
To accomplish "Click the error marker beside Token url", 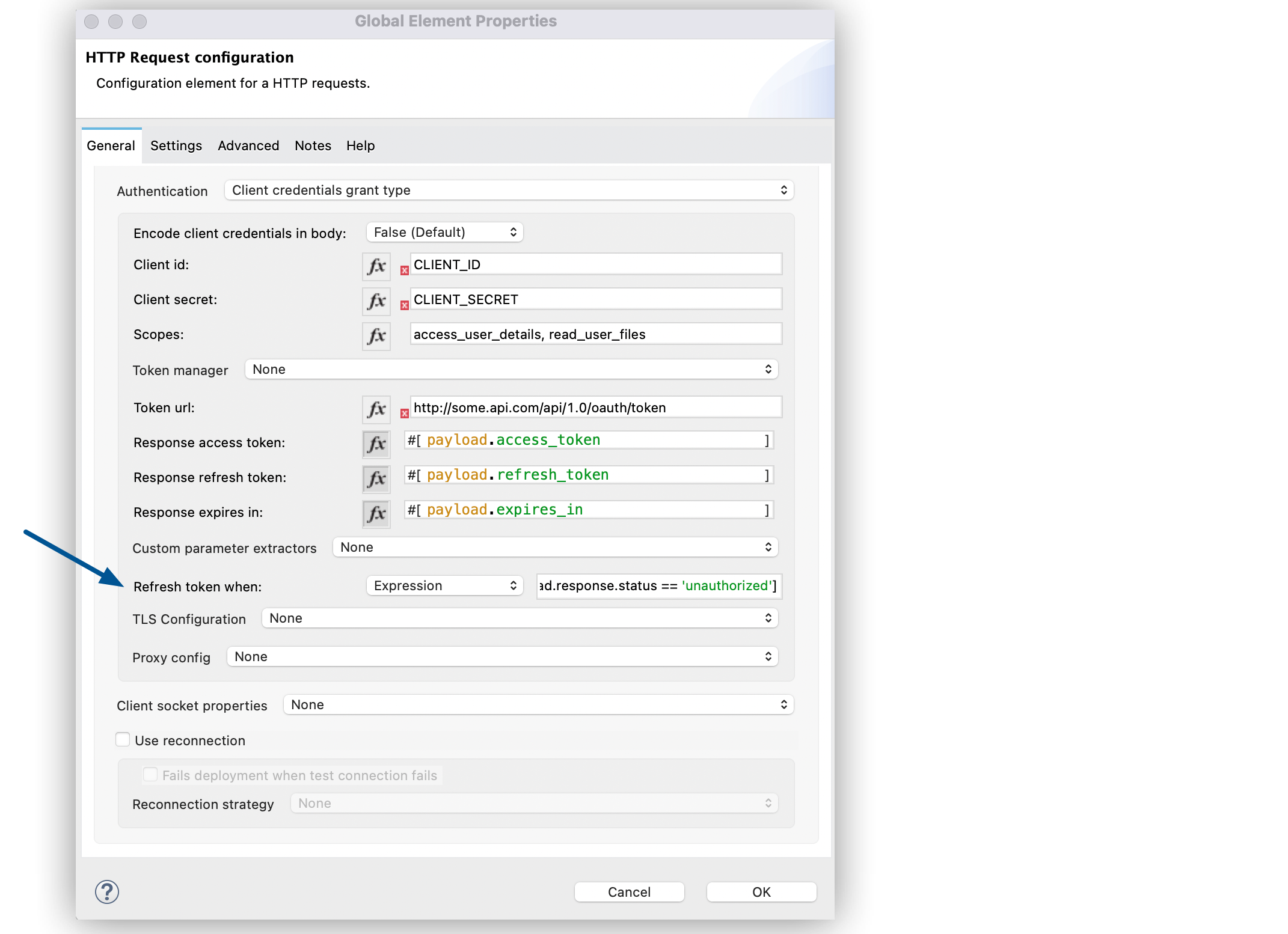I will click(x=405, y=414).
